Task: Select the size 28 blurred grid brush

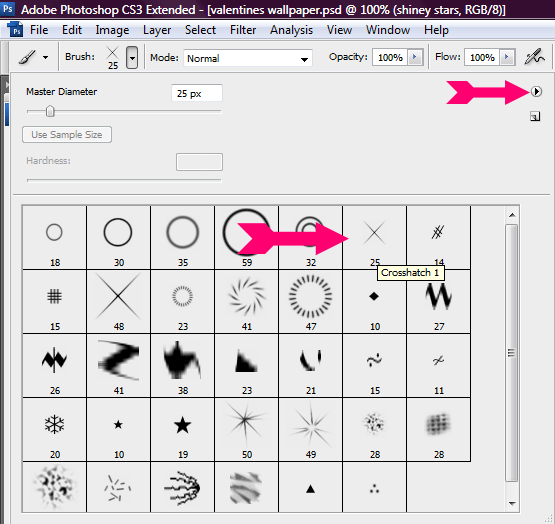Action: pyautogui.click(x=439, y=430)
